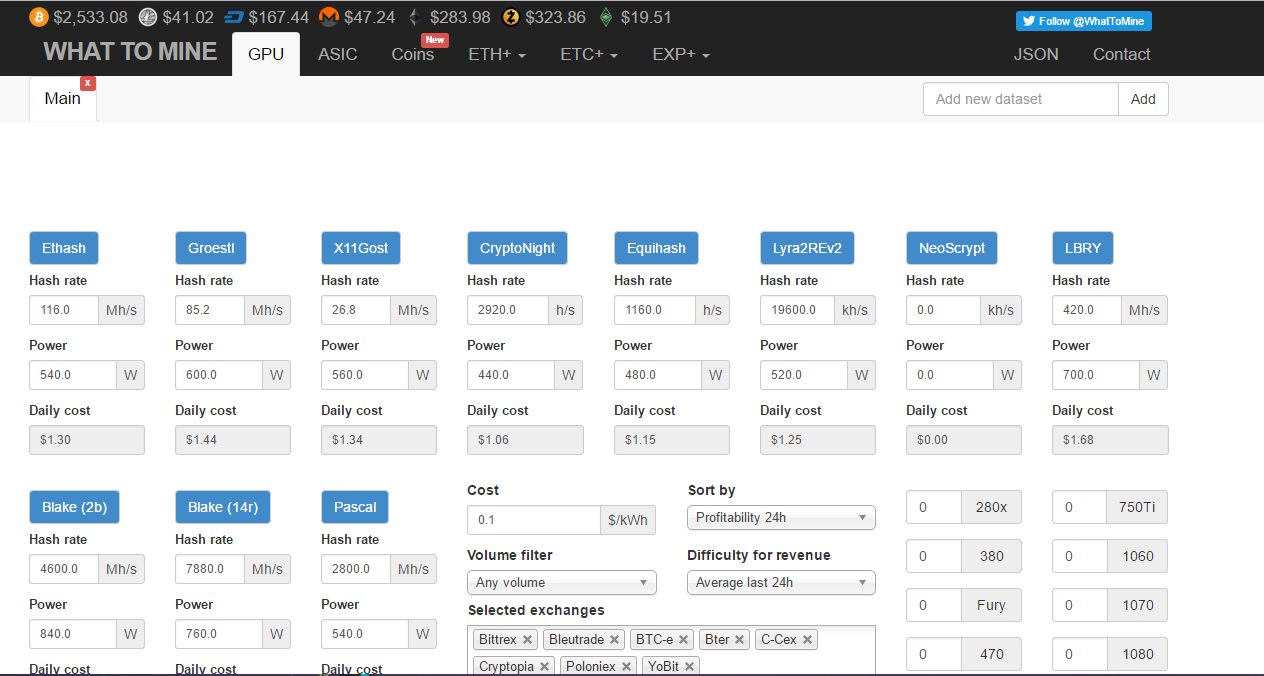
Task: Click the Litecoin coin icon in the ticker
Action: click(x=148, y=17)
